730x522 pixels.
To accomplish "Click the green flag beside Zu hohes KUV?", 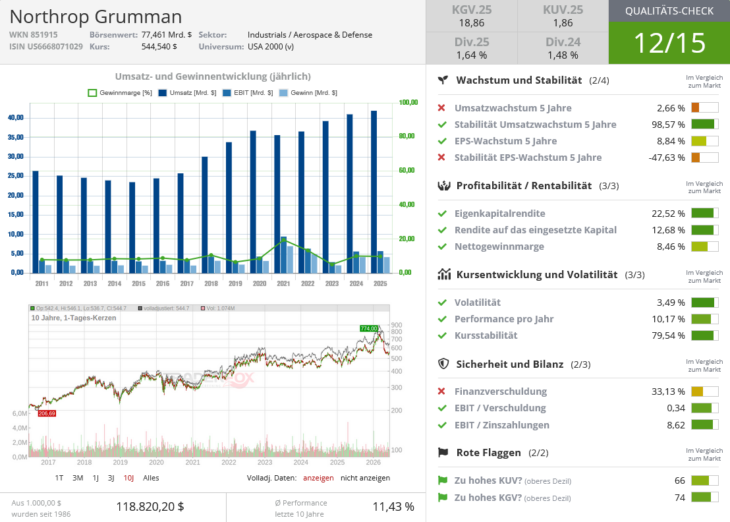I will click(x=443, y=480).
